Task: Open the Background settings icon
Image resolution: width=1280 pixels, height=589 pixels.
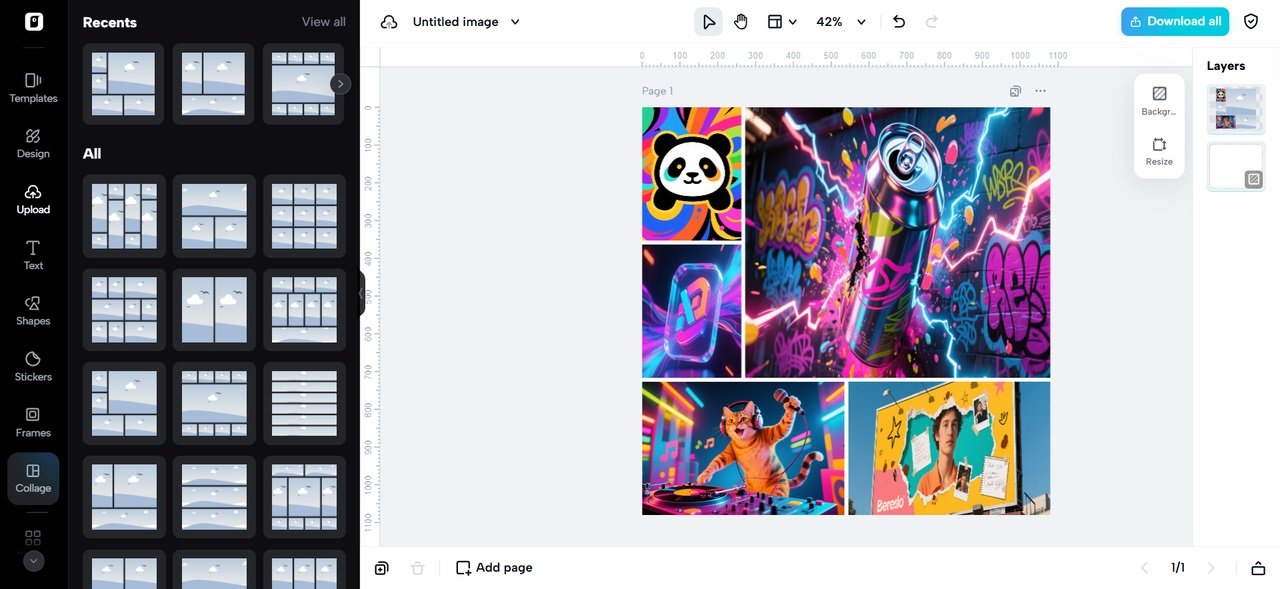Action: [x=1159, y=99]
